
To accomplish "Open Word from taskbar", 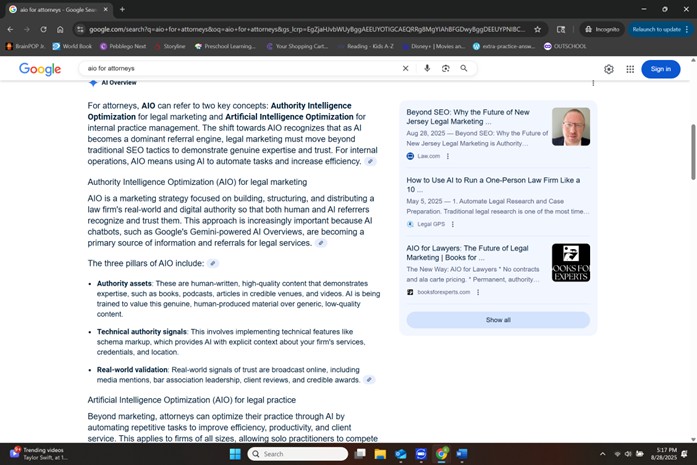I will coord(462,454).
